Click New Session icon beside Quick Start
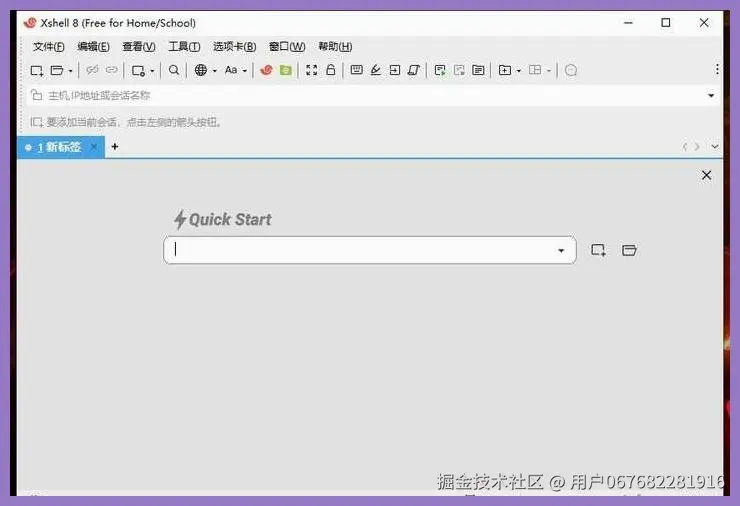 [x=598, y=250]
